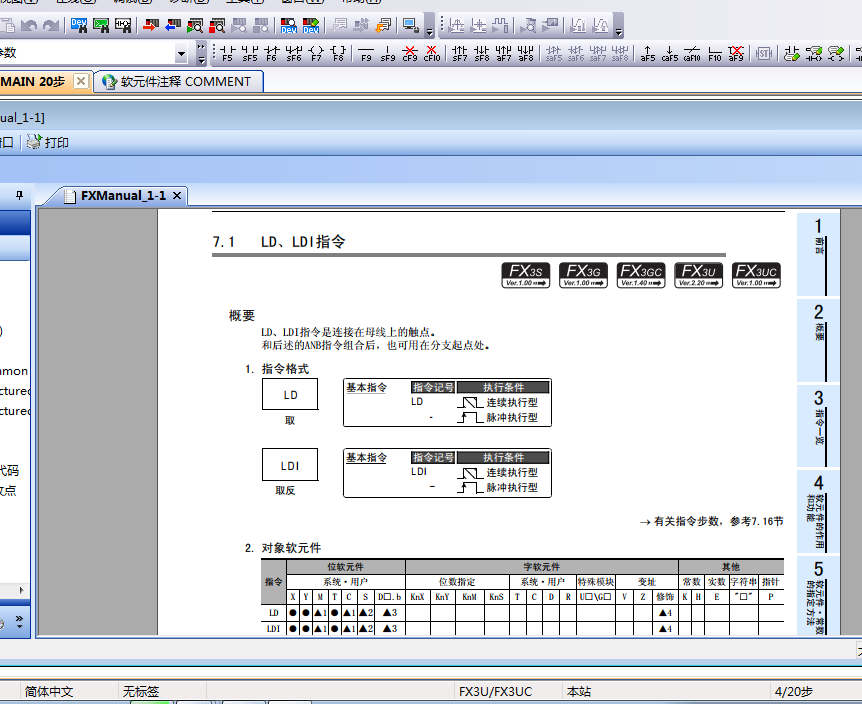Insert normally closed contact F6
The height and width of the screenshot is (704, 862).
pos(271,53)
